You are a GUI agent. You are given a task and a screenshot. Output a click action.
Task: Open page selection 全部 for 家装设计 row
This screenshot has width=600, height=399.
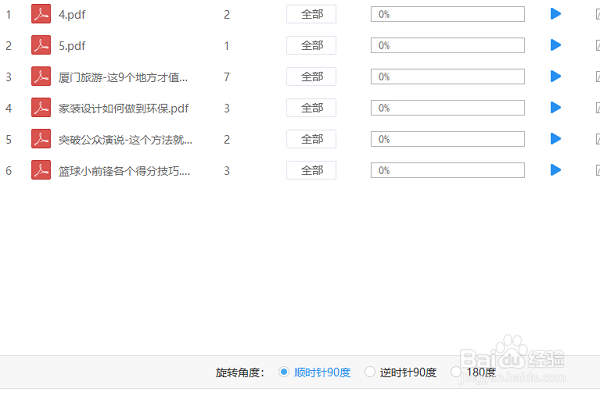311,107
